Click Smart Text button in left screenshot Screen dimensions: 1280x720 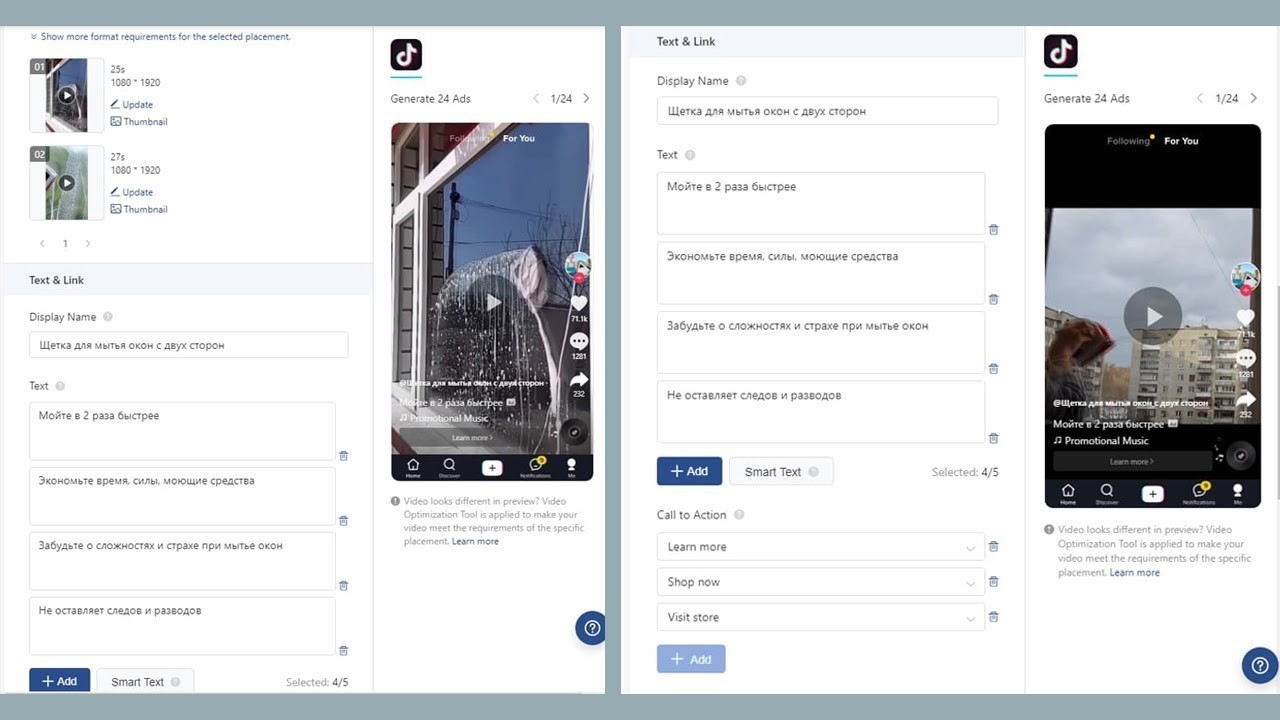click(x=145, y=682)
